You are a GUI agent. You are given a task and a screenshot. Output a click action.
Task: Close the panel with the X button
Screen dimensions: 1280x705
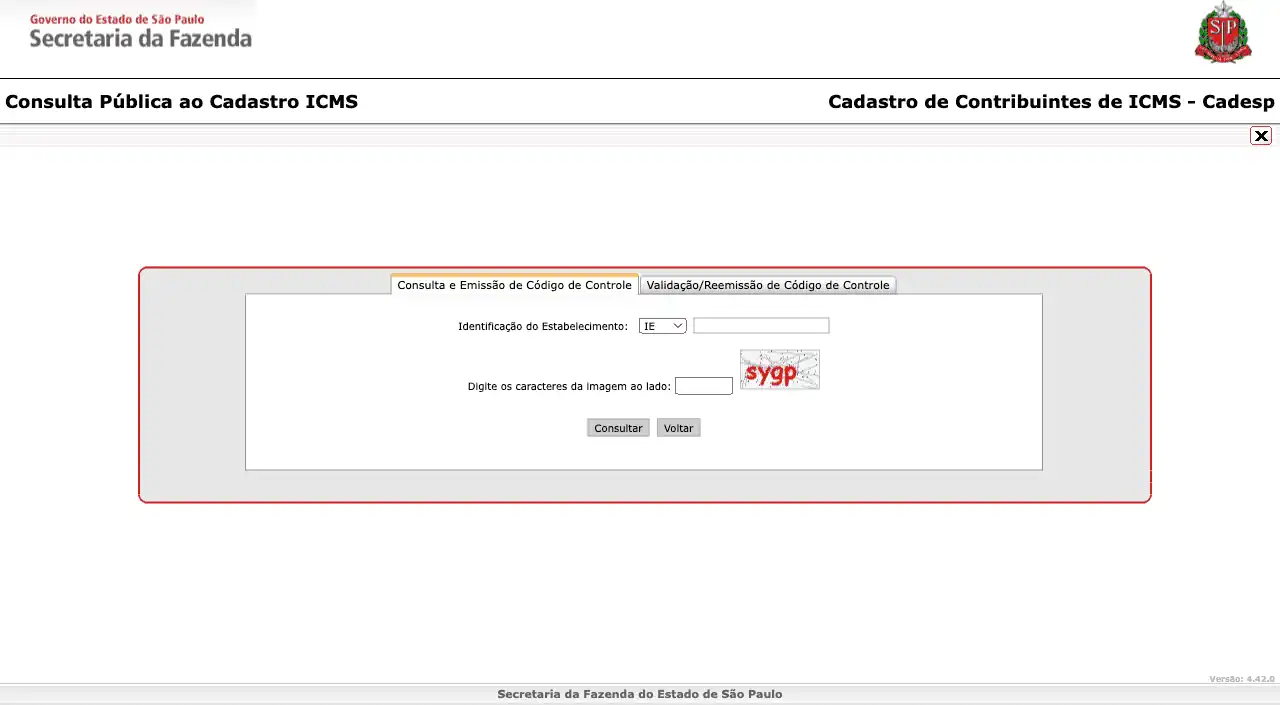tap(1261, 136)
